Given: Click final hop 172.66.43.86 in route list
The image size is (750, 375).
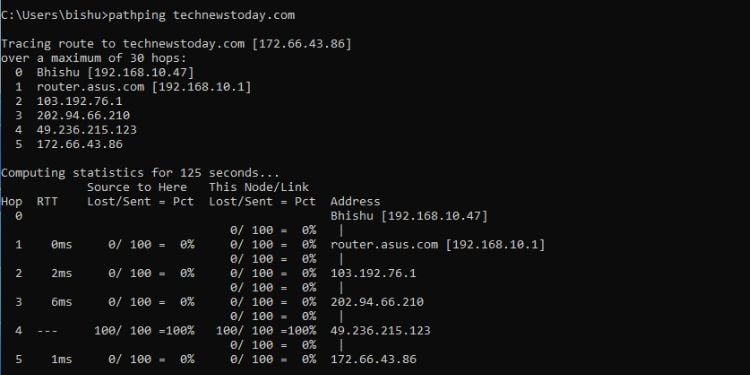Looking at the screenshot, I should click(79, 144).
